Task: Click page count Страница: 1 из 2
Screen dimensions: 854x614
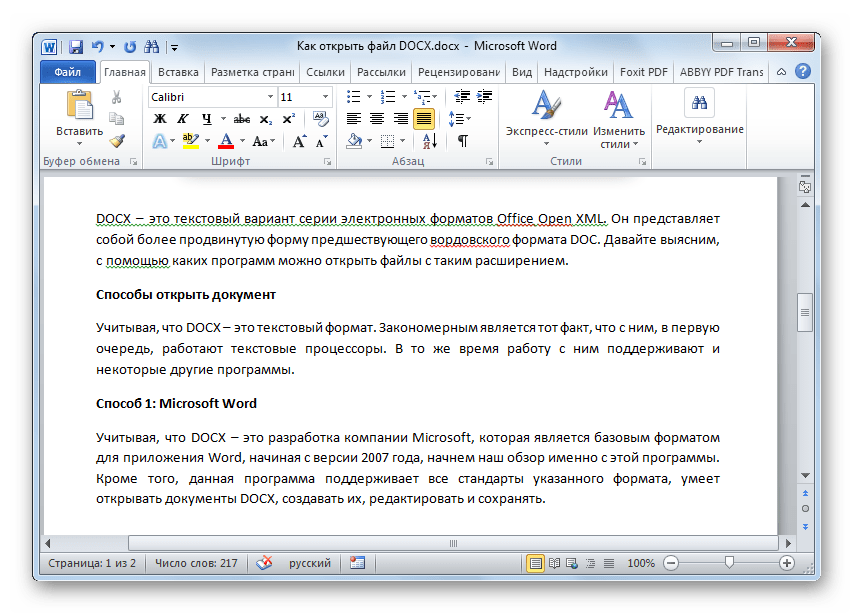Action: pos(92,563)
